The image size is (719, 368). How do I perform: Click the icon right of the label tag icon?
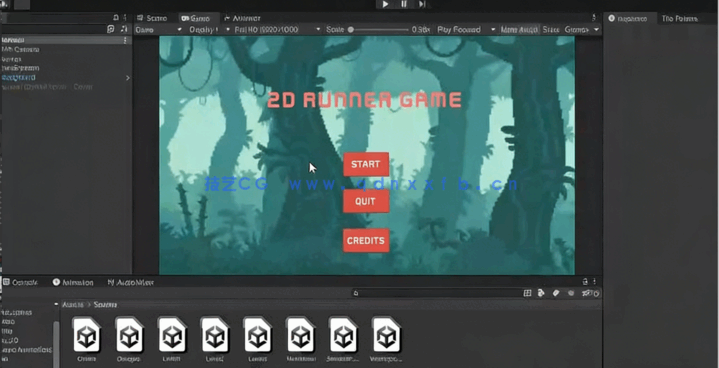point(571,293)
